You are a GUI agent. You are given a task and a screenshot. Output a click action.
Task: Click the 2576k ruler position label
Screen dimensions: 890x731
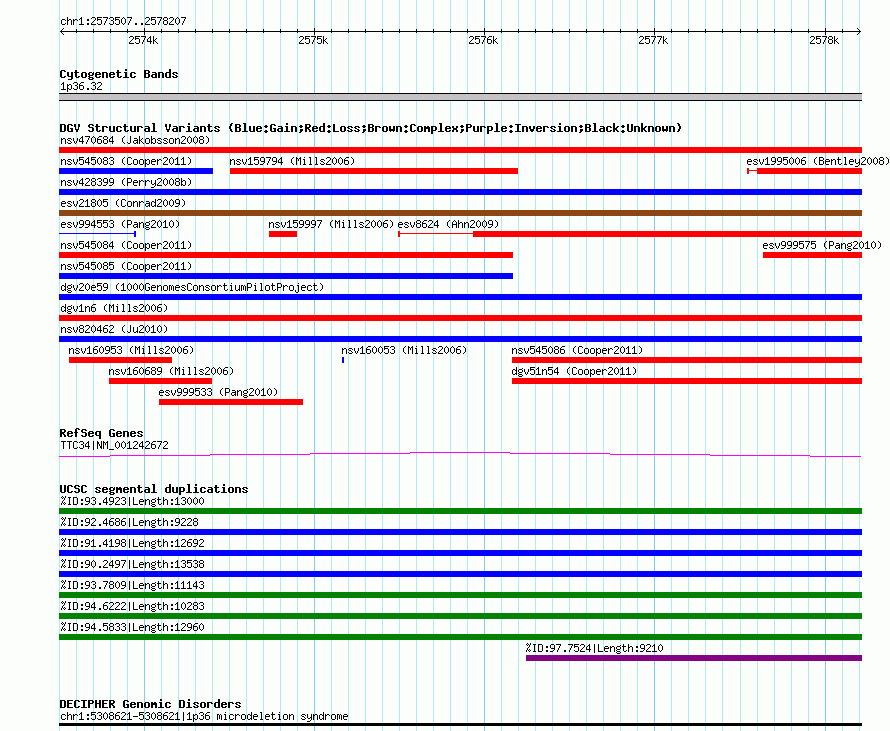tap(484, 40)
